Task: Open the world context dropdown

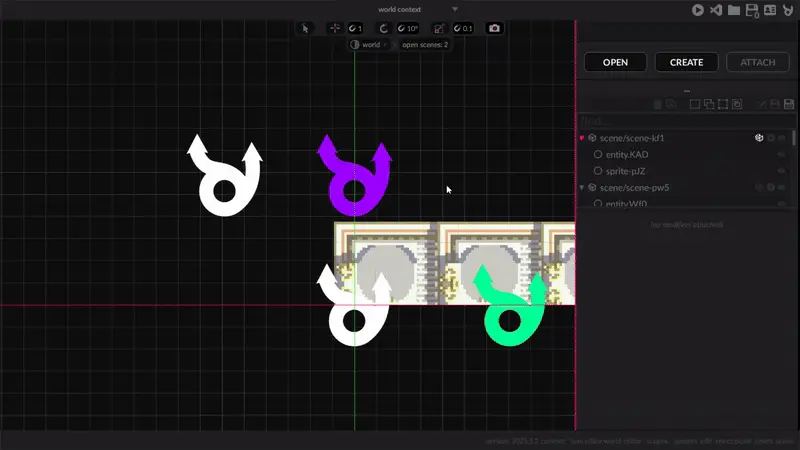Action: [x=455, y=9]
